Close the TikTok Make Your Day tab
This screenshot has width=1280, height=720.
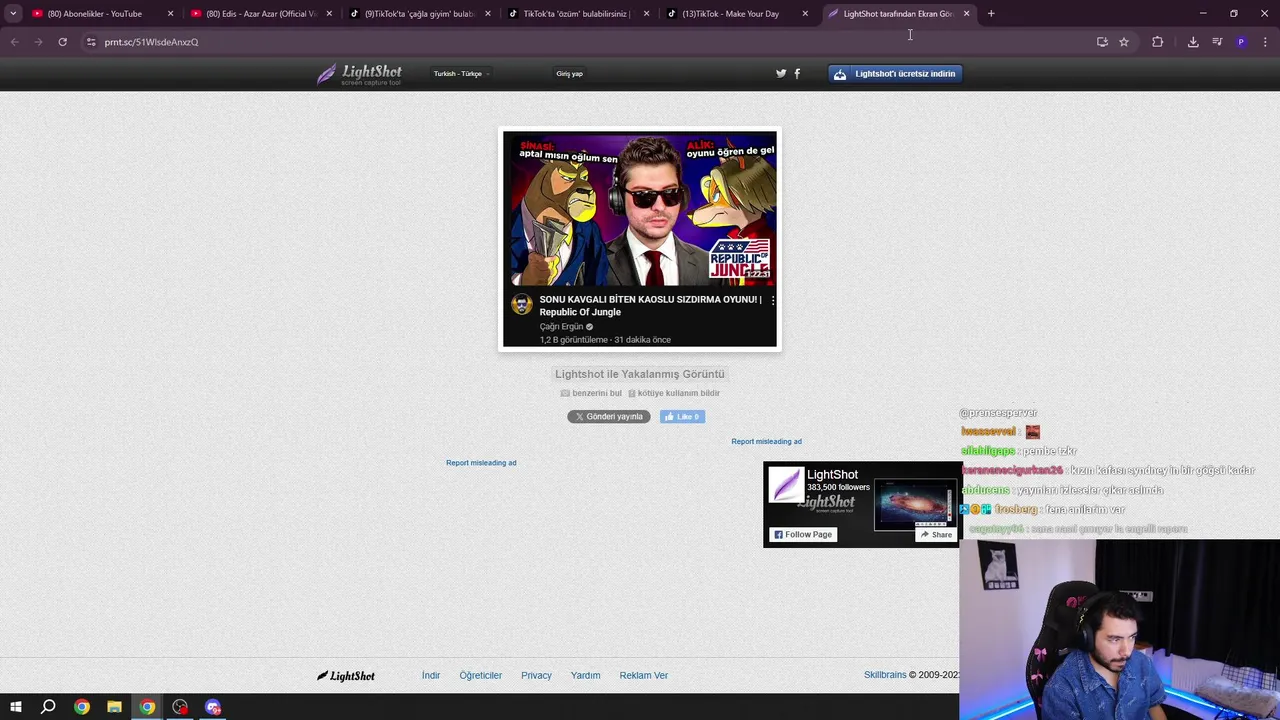pos(805,14)
